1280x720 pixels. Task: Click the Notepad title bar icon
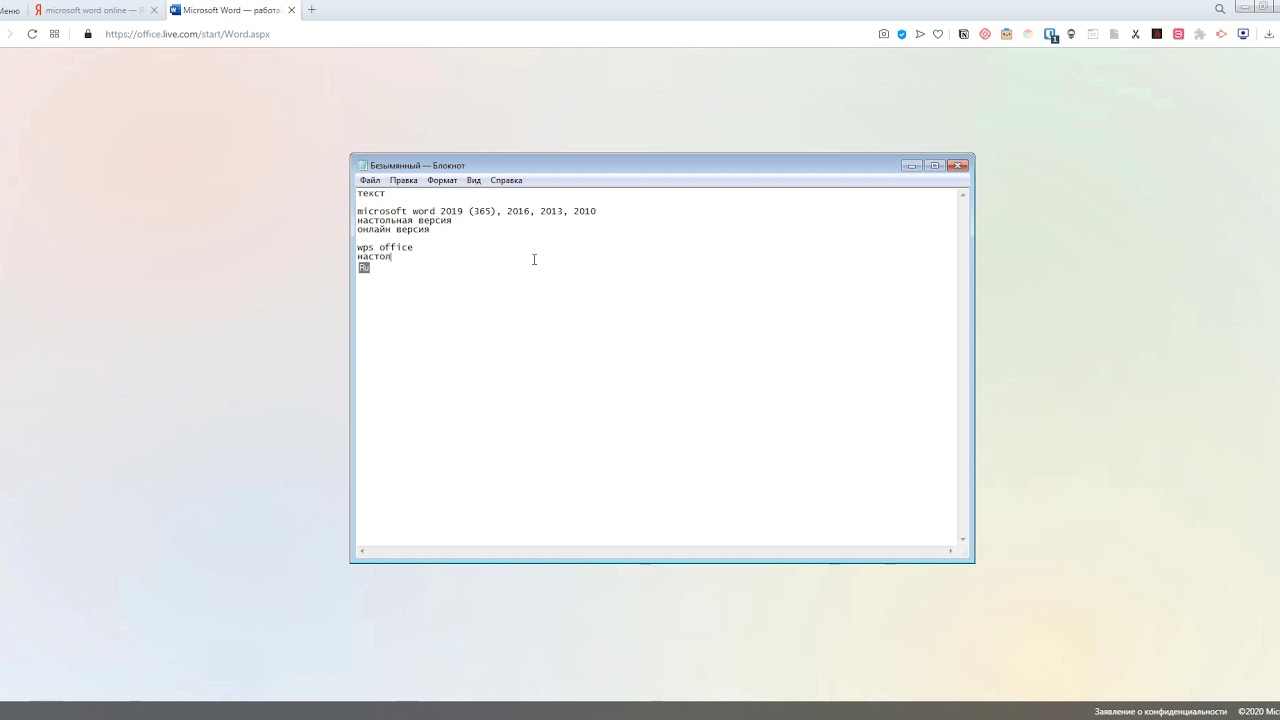[363, 165]
